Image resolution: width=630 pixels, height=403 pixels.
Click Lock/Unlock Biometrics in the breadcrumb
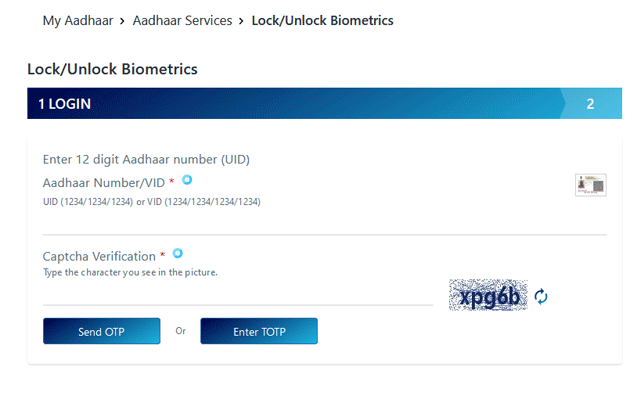pos(322,21)
